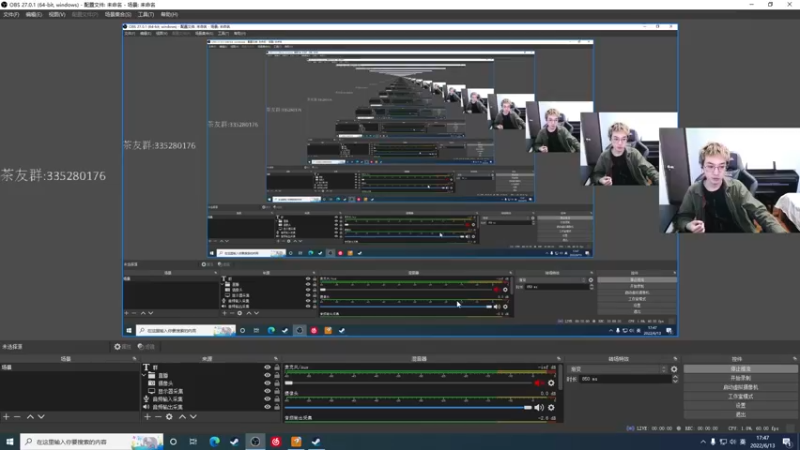Toggle visibility eye of the display capture source

267,391
